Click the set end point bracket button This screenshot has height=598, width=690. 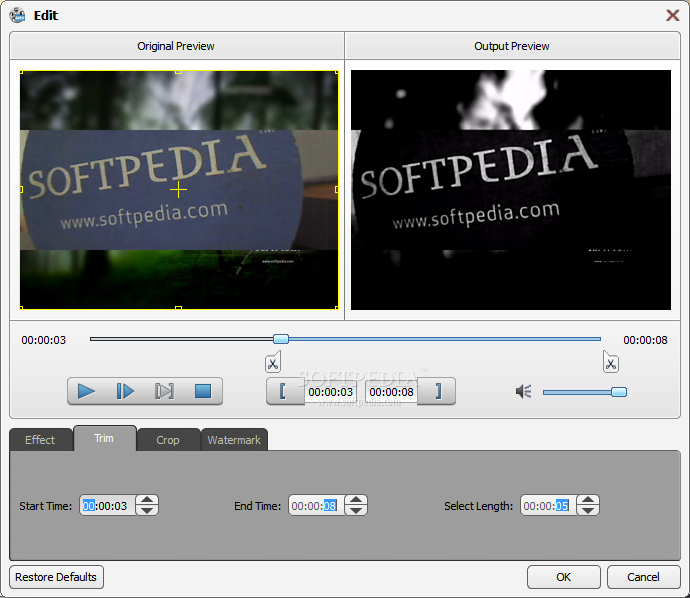(x=437, y=391)
